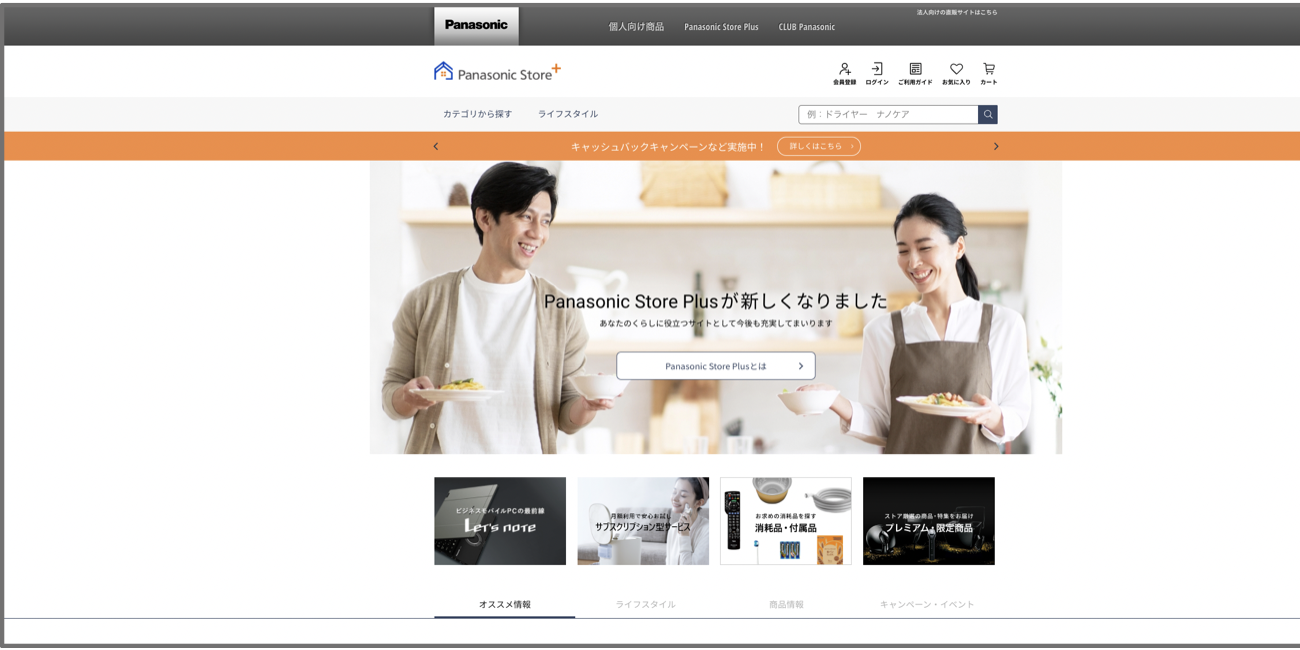This screenshot has height=650, width=1300.
Task: Open the サブスクリプション型サービス thumbnail
Action: click(643, 521)
